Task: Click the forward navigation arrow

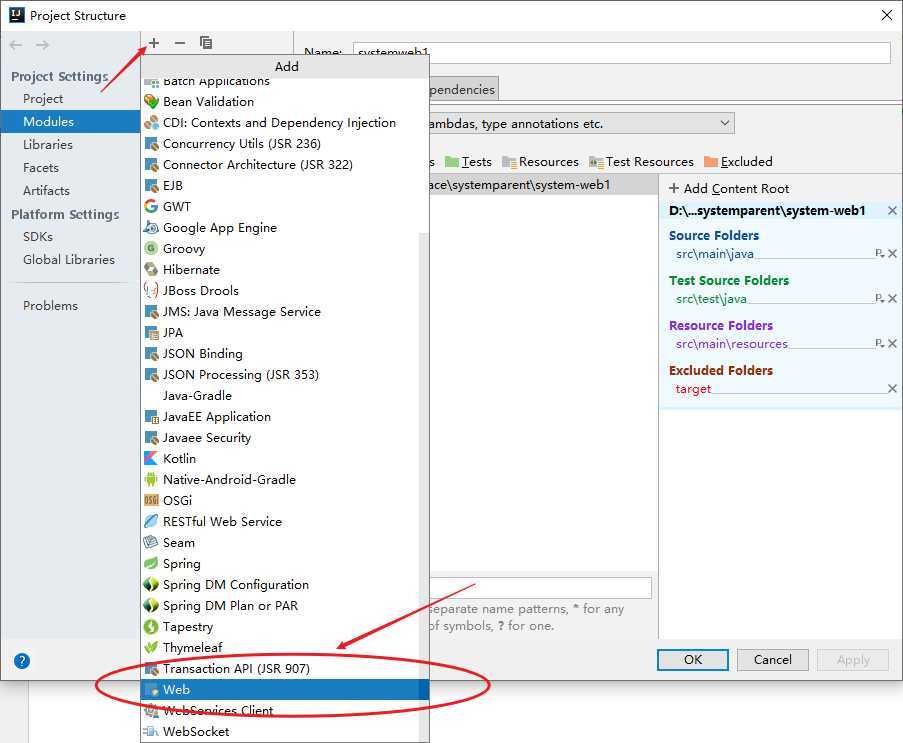Action: (43, 45)
